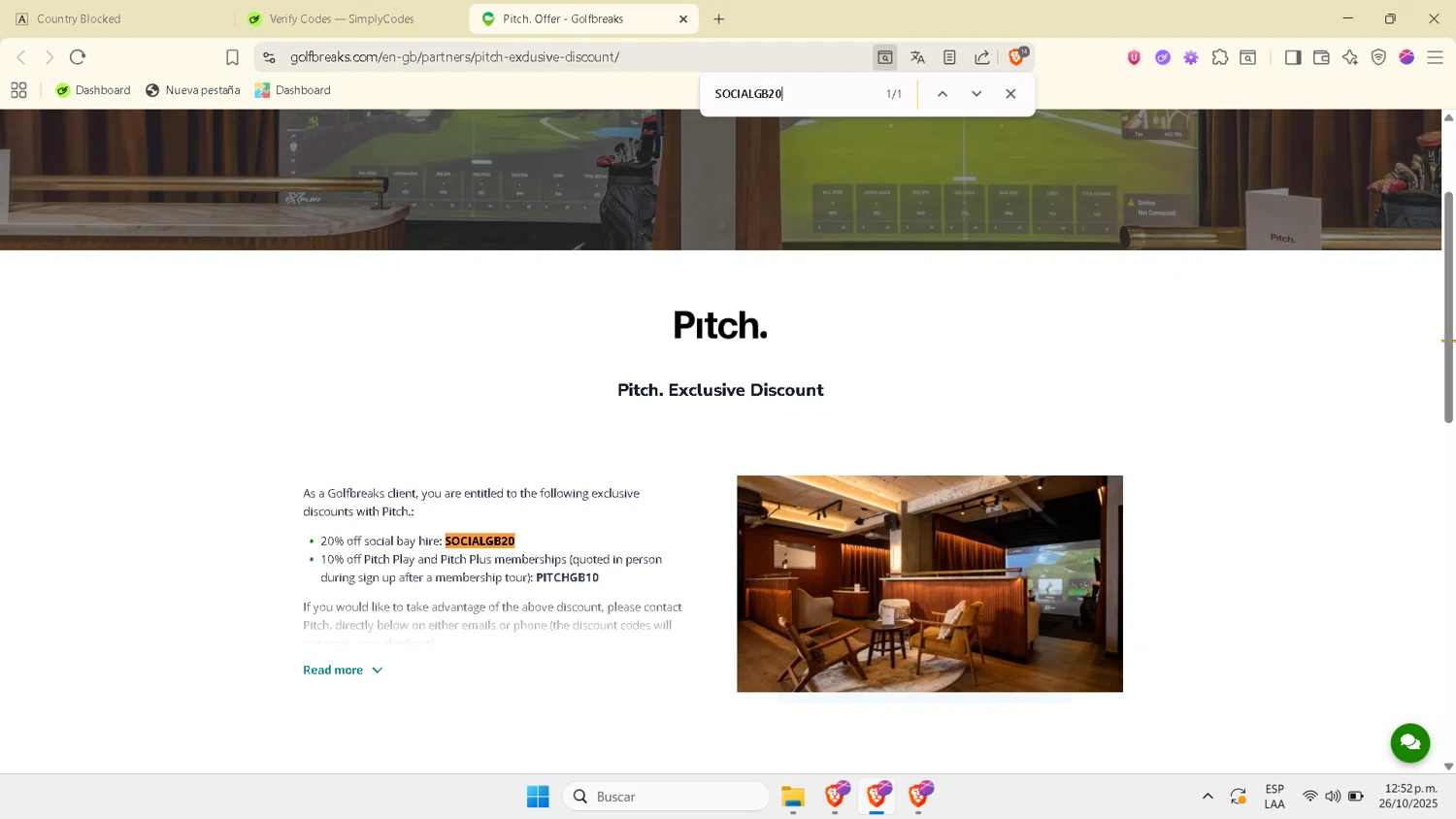This screenshot has width=1456, height=819.
Task: Open the extensions puzzle menu
Action: [x=1220, y=57]
